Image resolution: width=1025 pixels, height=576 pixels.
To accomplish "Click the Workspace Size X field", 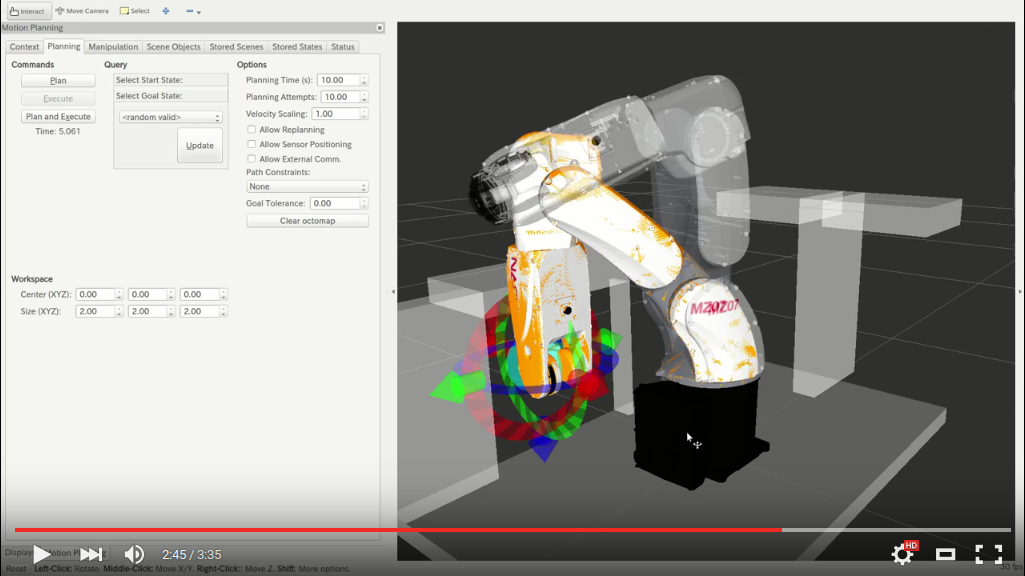I will coord(95,311).
